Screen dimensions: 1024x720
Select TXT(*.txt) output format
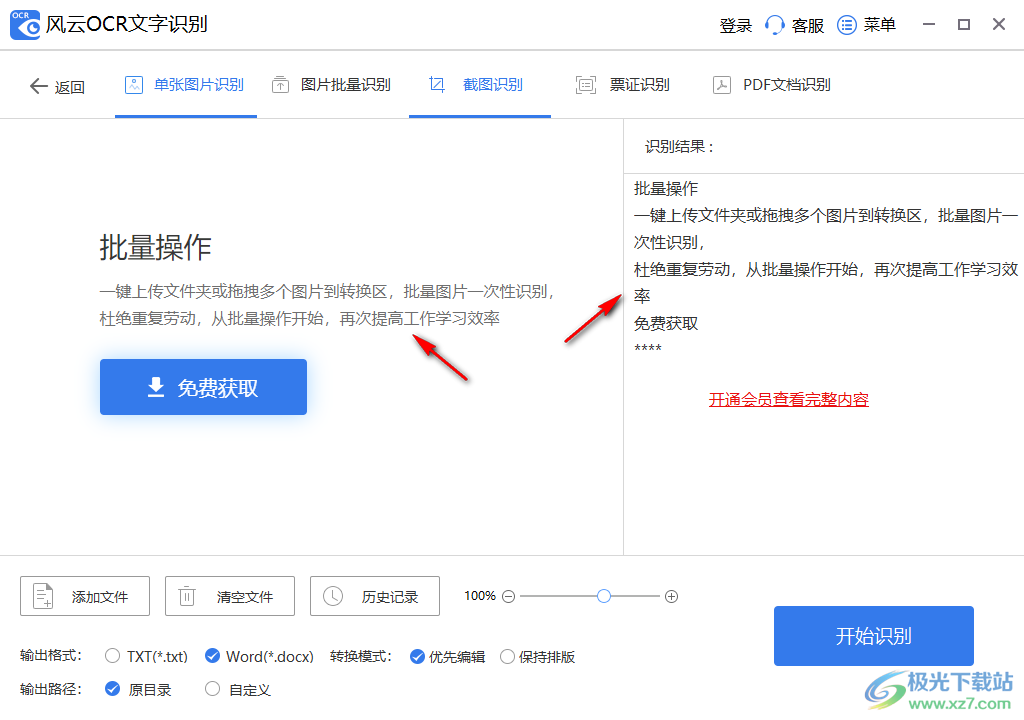tap(112, 655)
